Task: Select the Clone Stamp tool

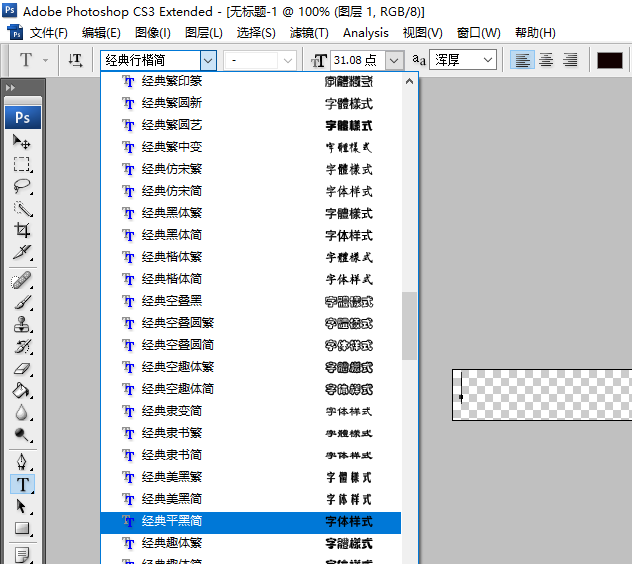Action: click(x=22, y=324)
